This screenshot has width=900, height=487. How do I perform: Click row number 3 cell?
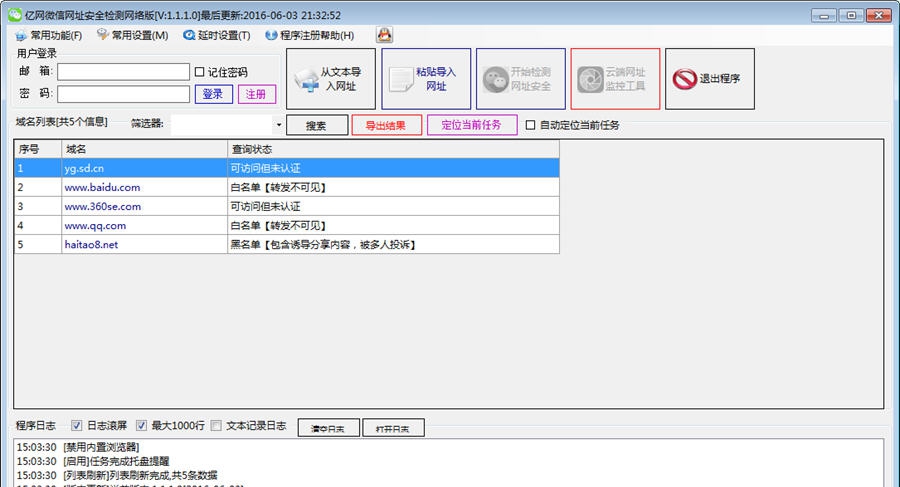click(38, 206)
